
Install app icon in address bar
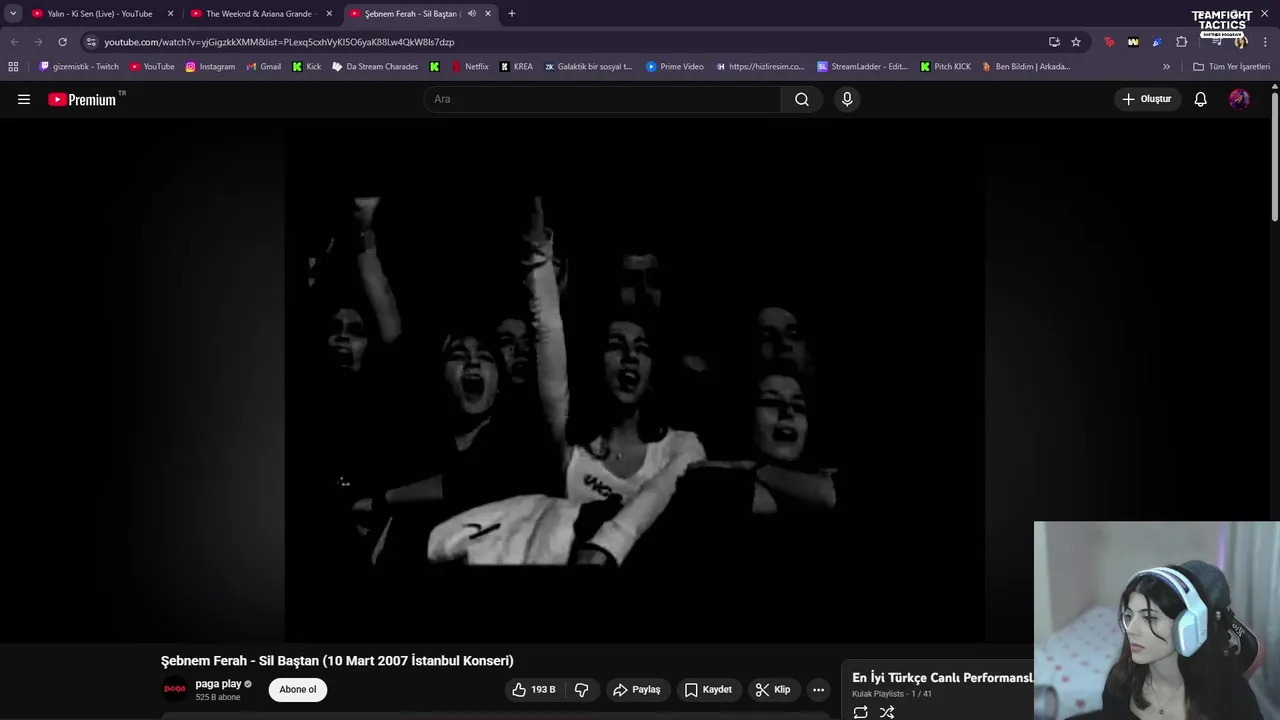[x=1054, y=42]
